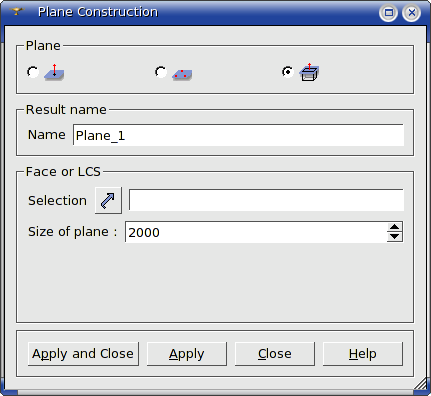Open Help for plane construction

point(363,354)
